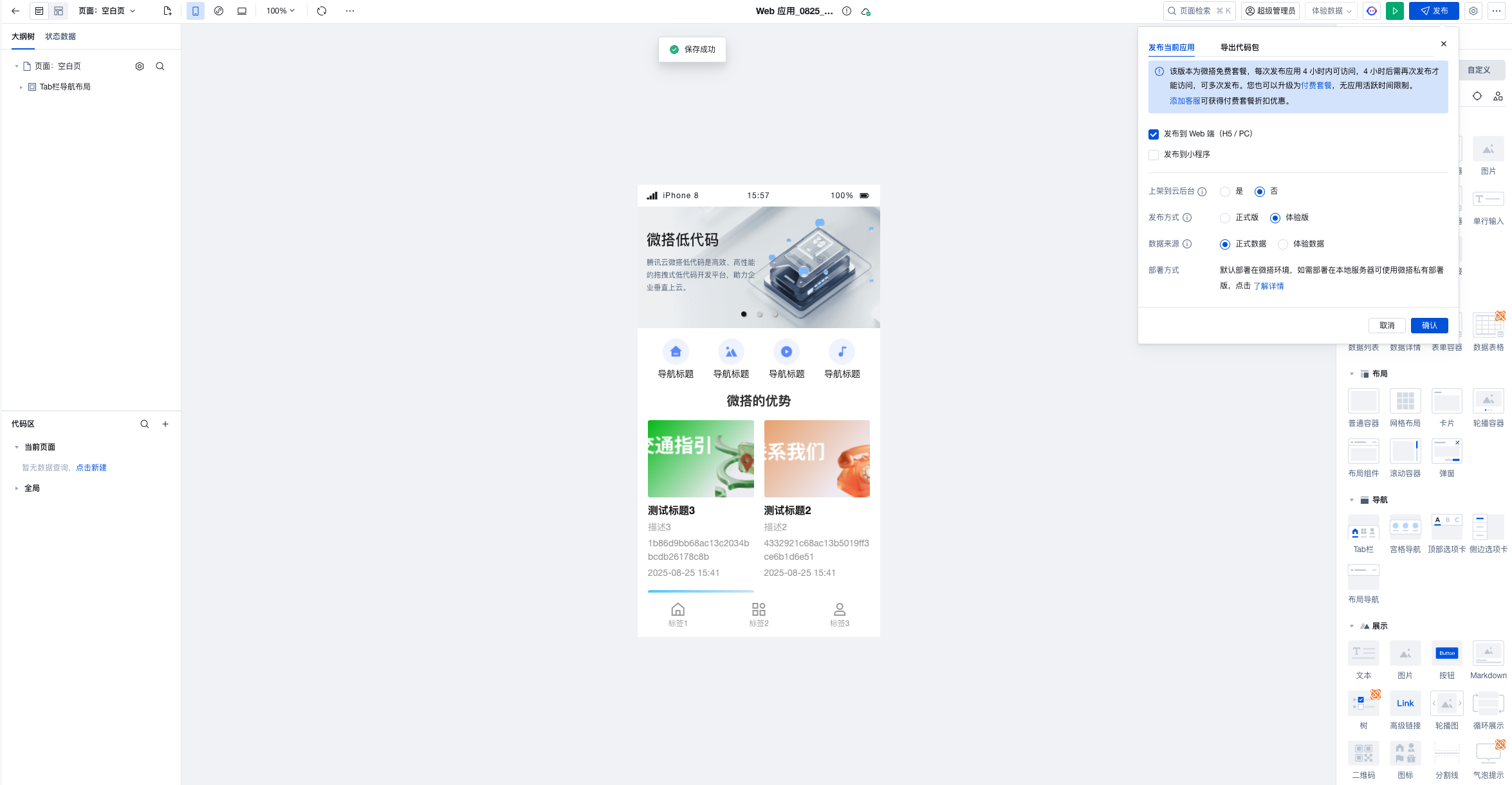Click 确认 to confirm publishing
Image resolution: width=1512 pixels, height=785 pixels.
tap(1429, 326)
